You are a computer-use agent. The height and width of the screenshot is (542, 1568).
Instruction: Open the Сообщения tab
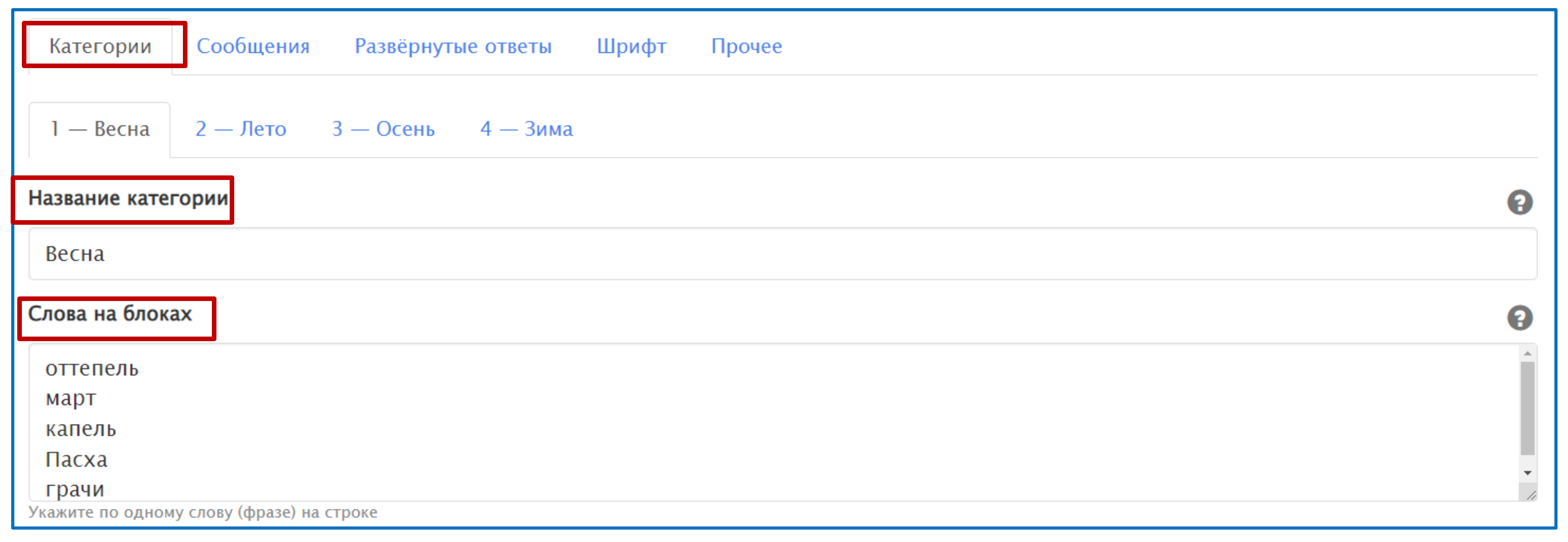coord(253,46)
